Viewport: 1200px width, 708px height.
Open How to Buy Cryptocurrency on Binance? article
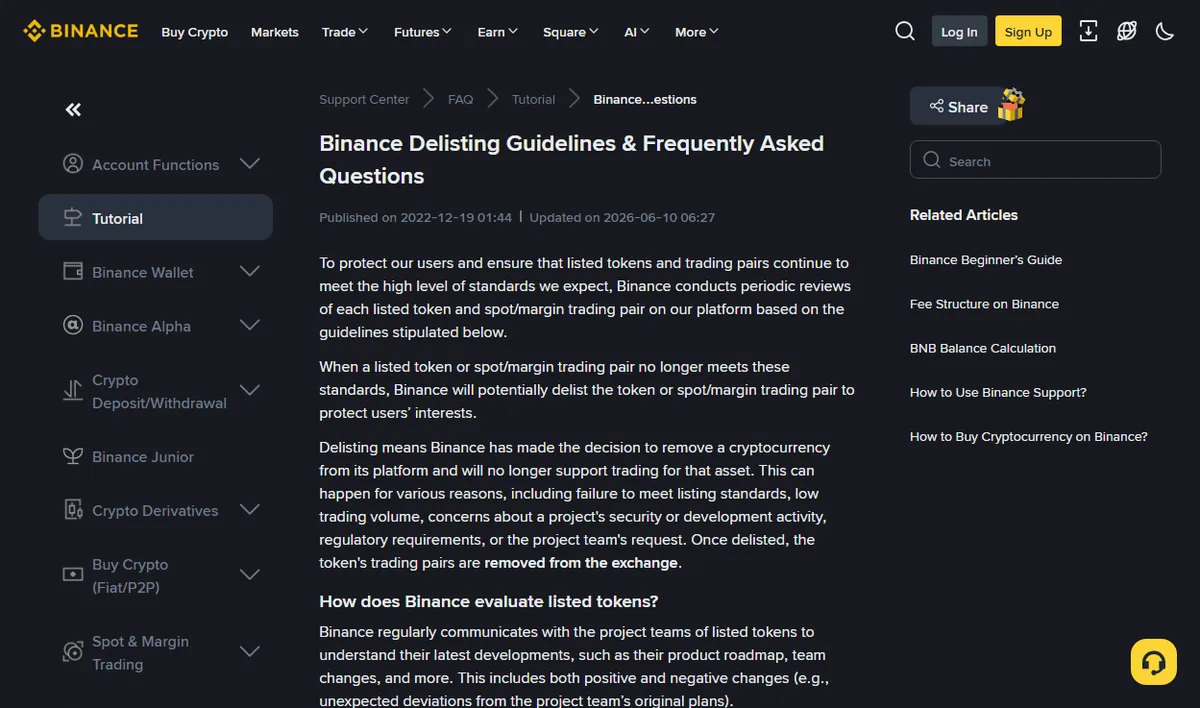(x=1029, y=437)
